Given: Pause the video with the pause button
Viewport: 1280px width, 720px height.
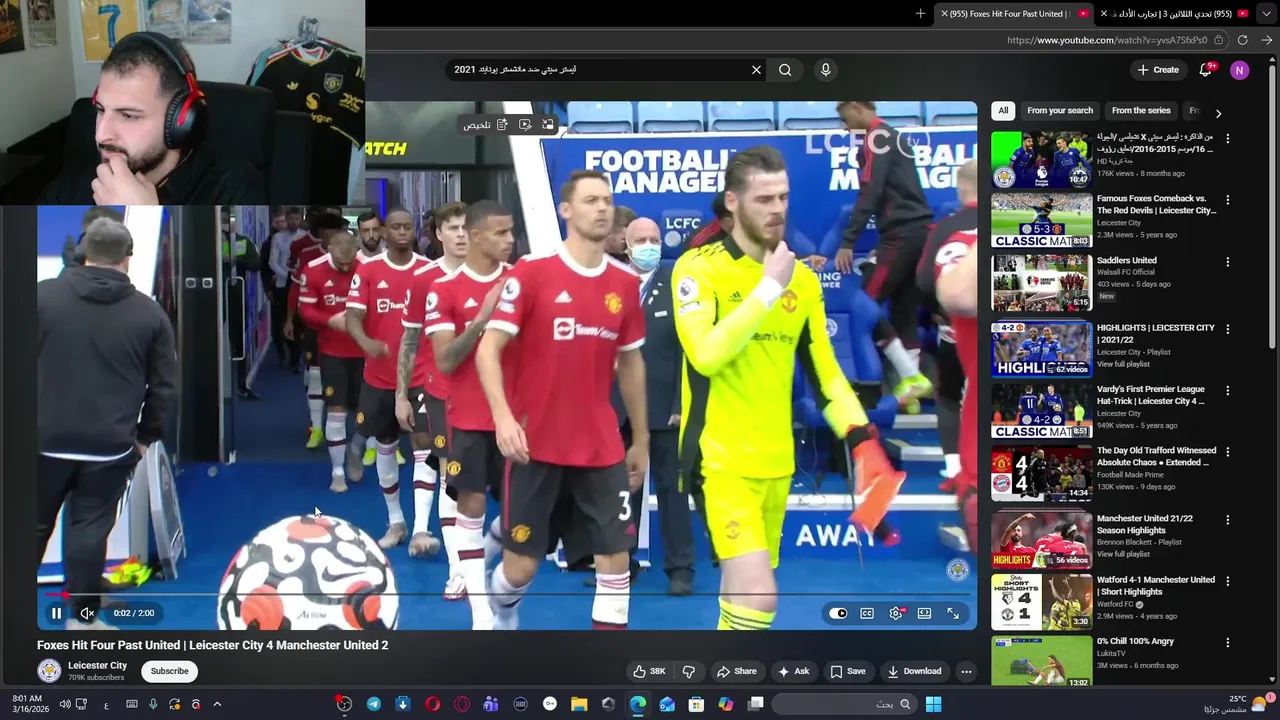Looking at the screenshot, I should [57, 613].
